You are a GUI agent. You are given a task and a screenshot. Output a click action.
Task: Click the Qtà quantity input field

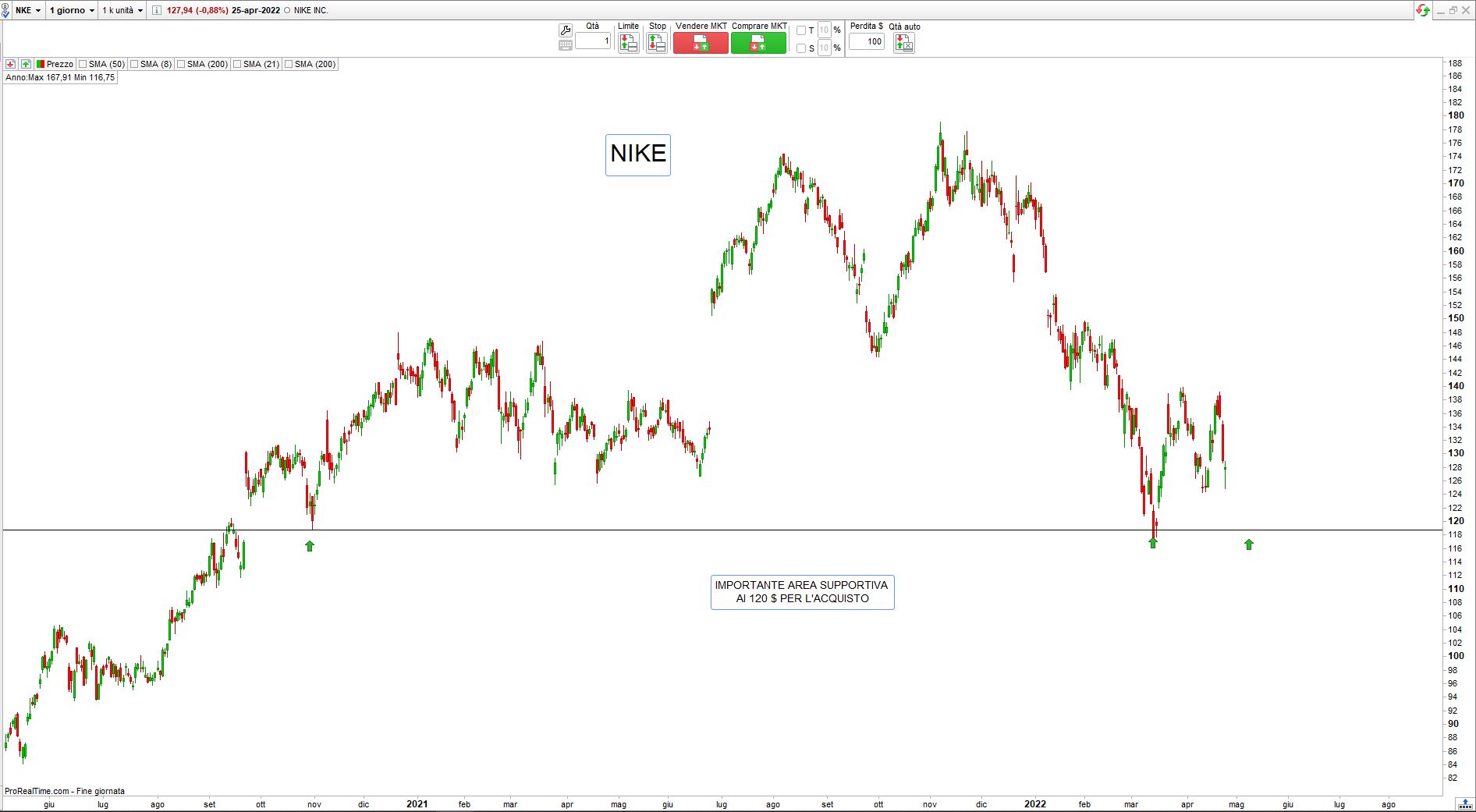593,41
